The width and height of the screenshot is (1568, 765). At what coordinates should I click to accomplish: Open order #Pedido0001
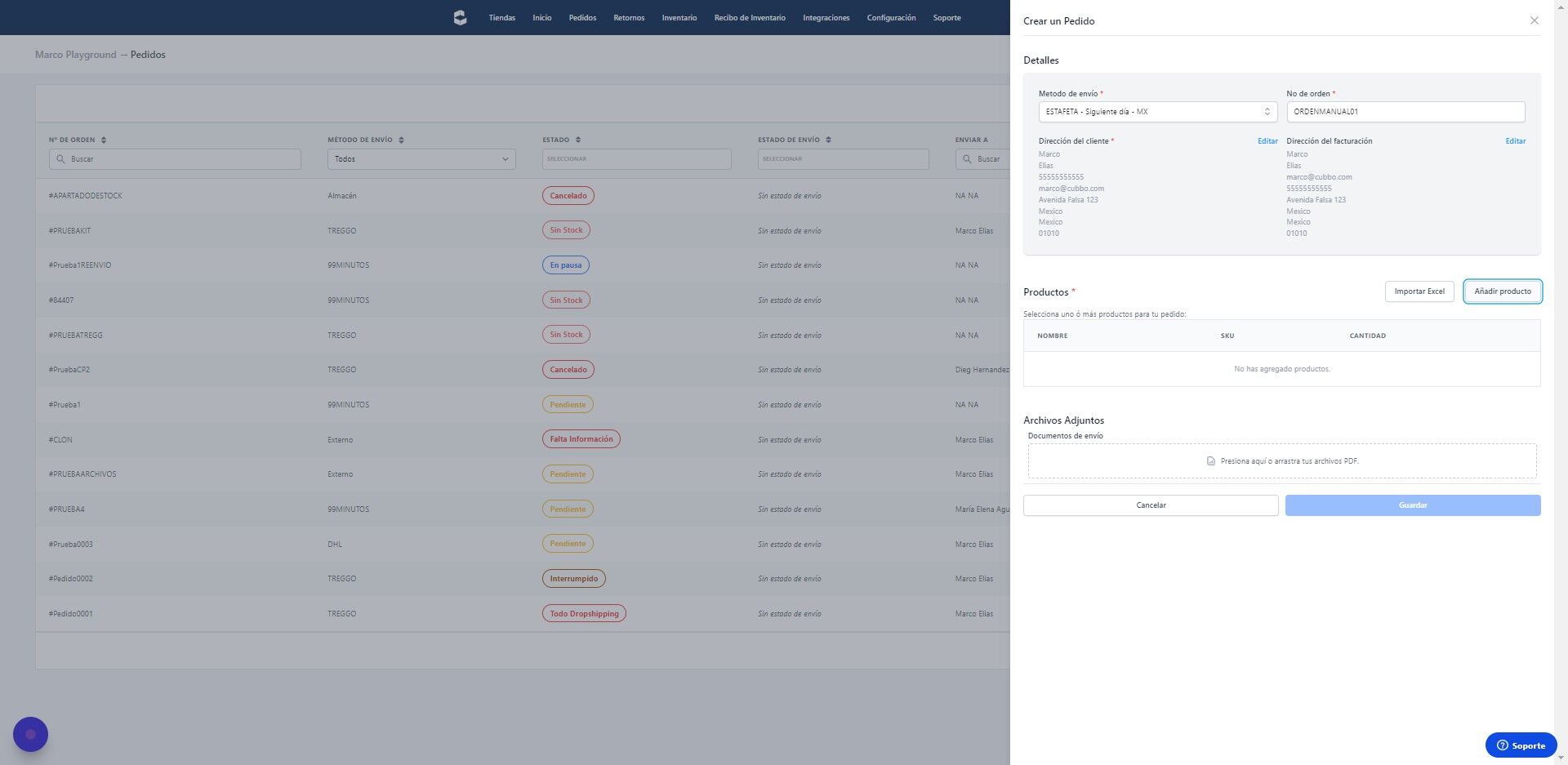click(x=70, y=614)
